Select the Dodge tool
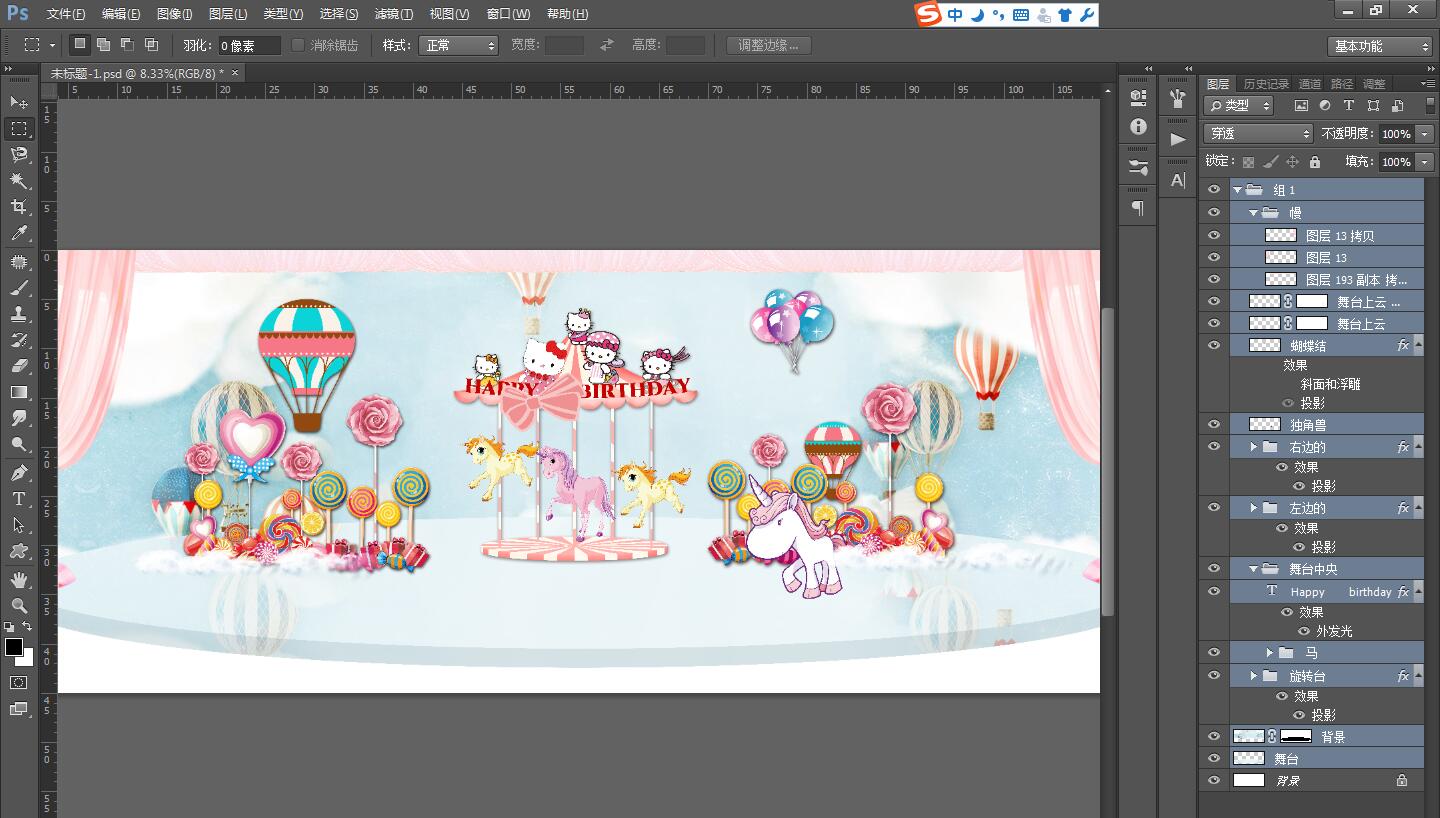The width and height of the screenshot is (1440, 818). pyautogui.click(x=19, y=444)
